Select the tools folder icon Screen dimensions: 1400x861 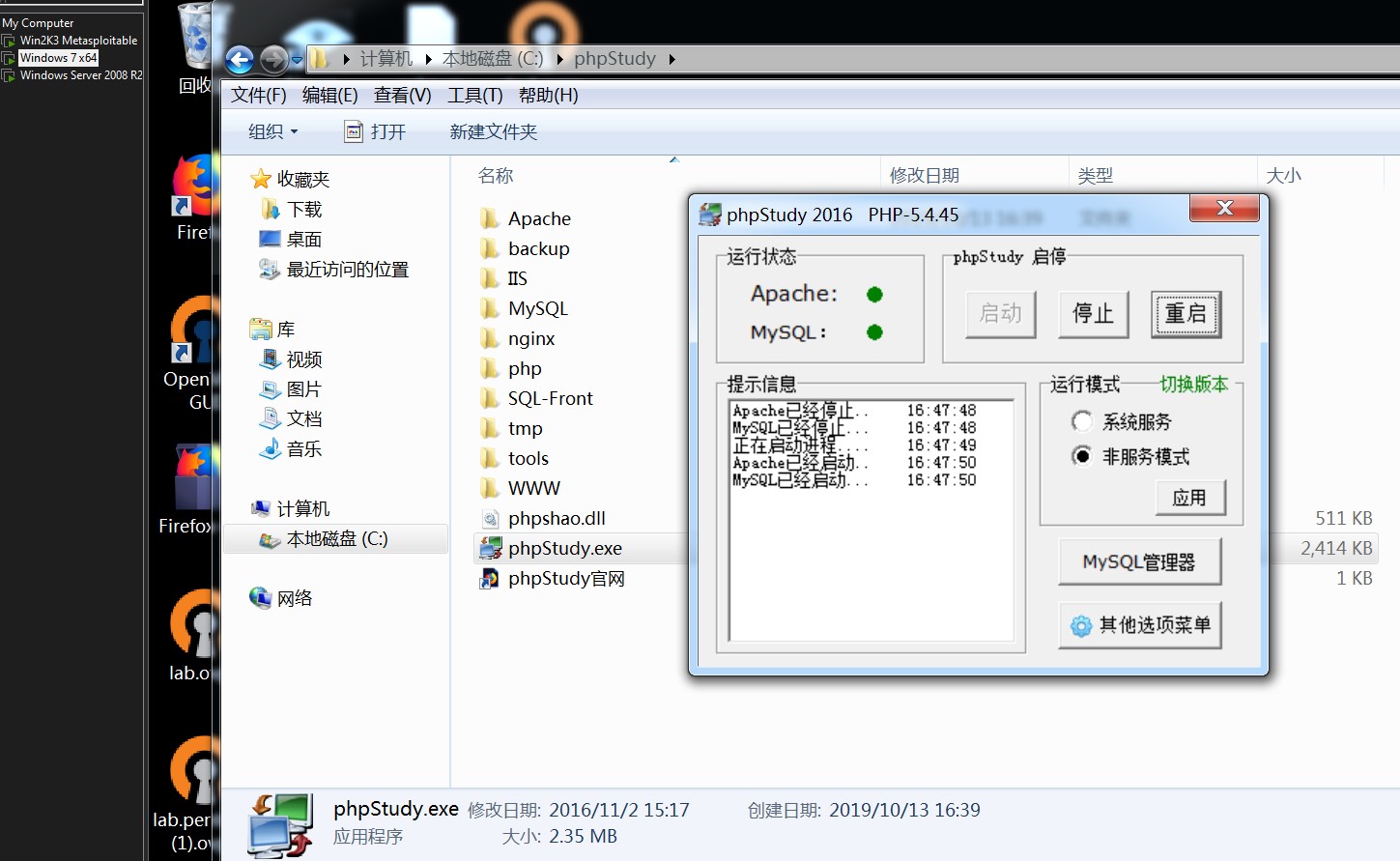(490, 458)
